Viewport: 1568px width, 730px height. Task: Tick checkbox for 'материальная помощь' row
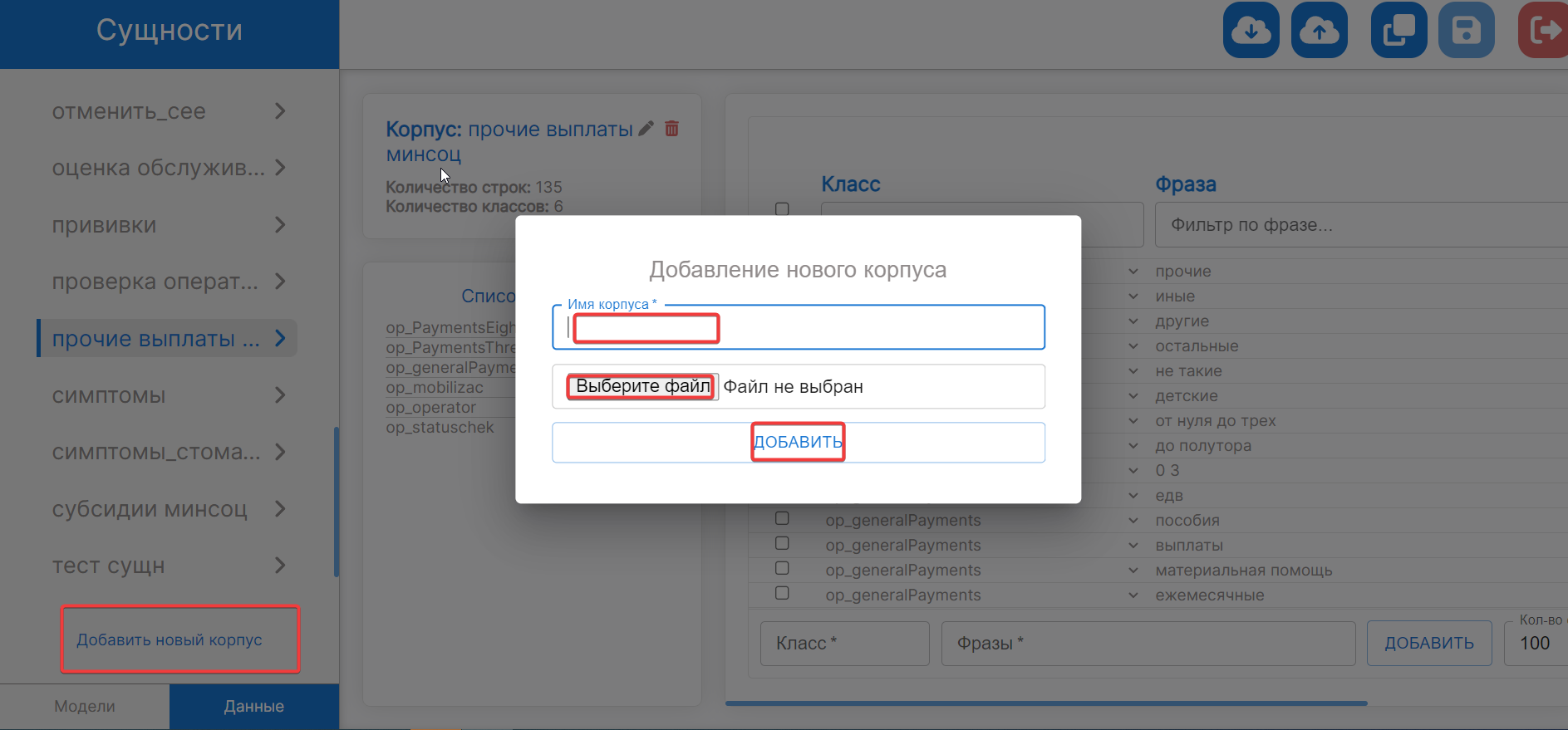pyautogui.click(x=782, y=568)
